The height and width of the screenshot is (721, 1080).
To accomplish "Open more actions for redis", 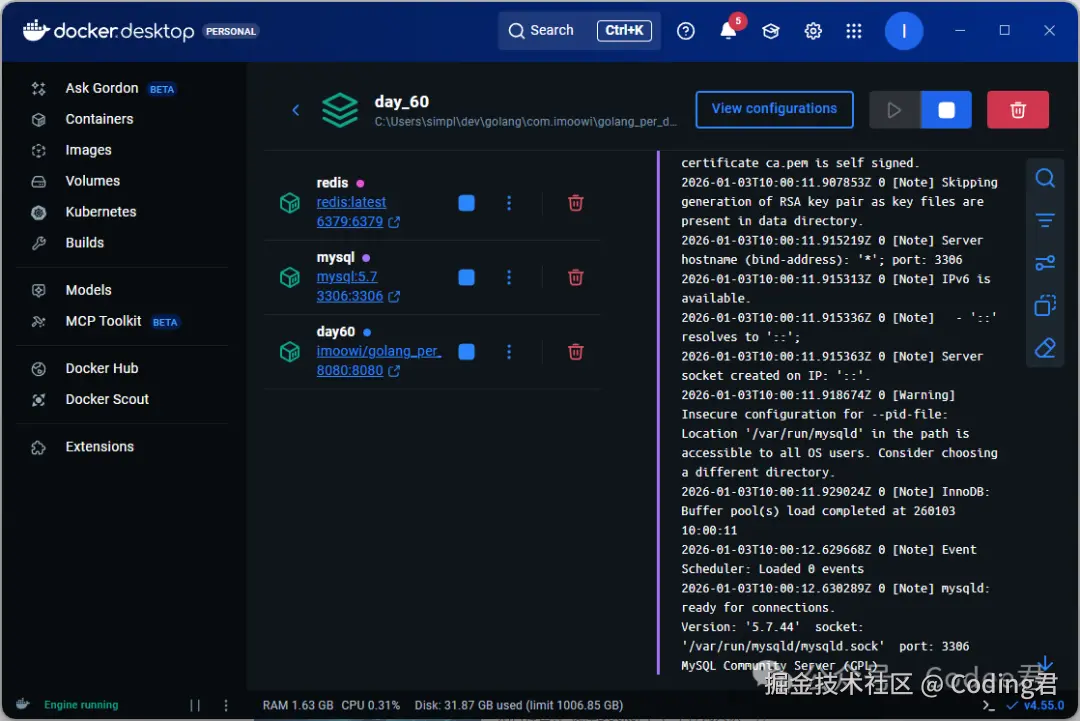I will (x=509, y=203).
